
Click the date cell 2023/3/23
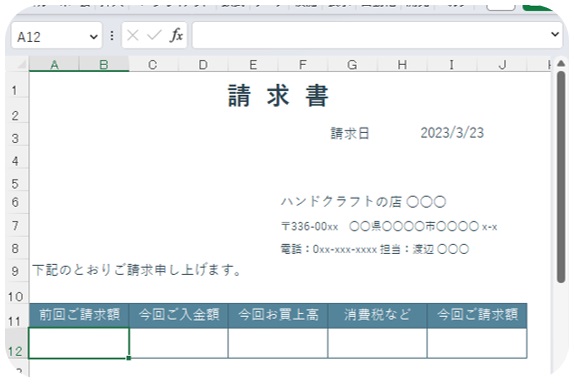click(452, 133)
